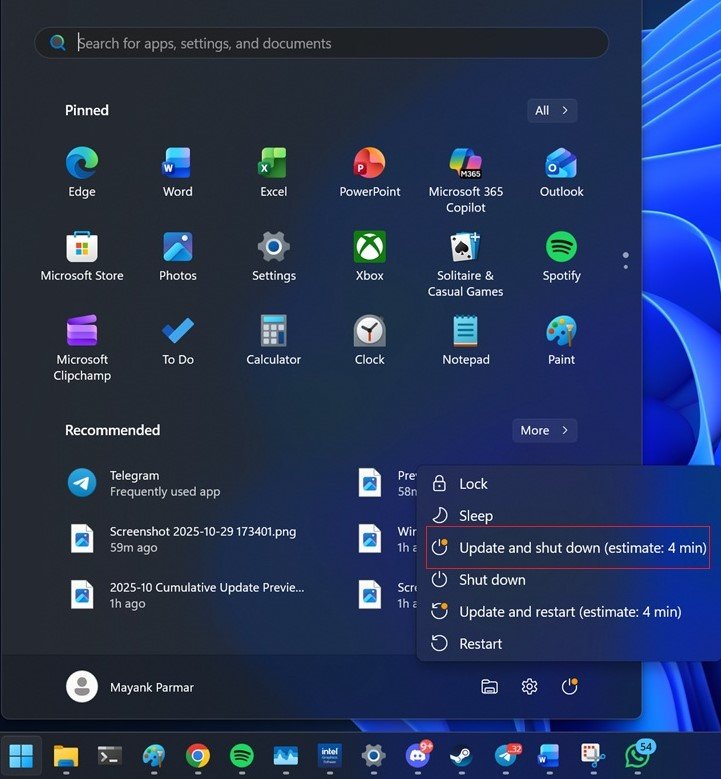Open the Calculator app

pyautogui.click(x=273, y=340)
